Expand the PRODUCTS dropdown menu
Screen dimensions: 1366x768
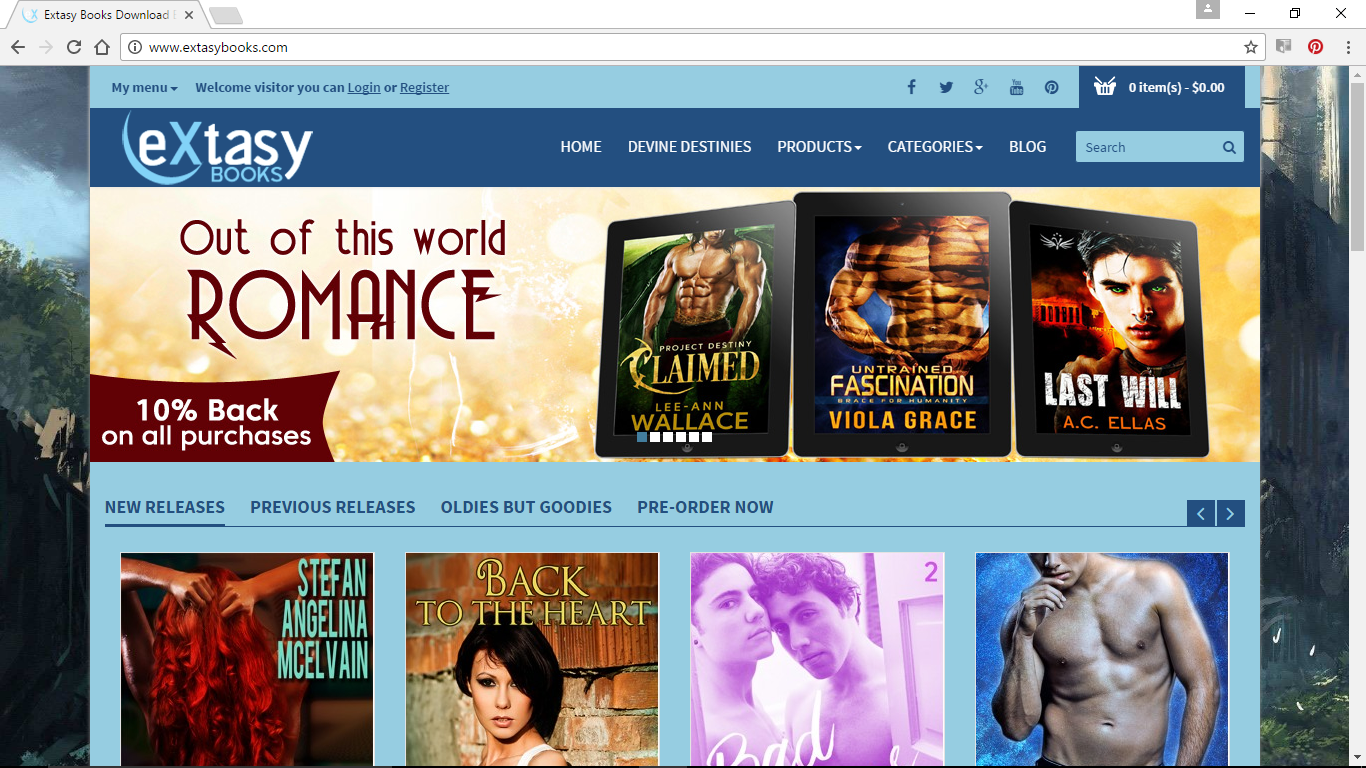click(x=819, y=146)
